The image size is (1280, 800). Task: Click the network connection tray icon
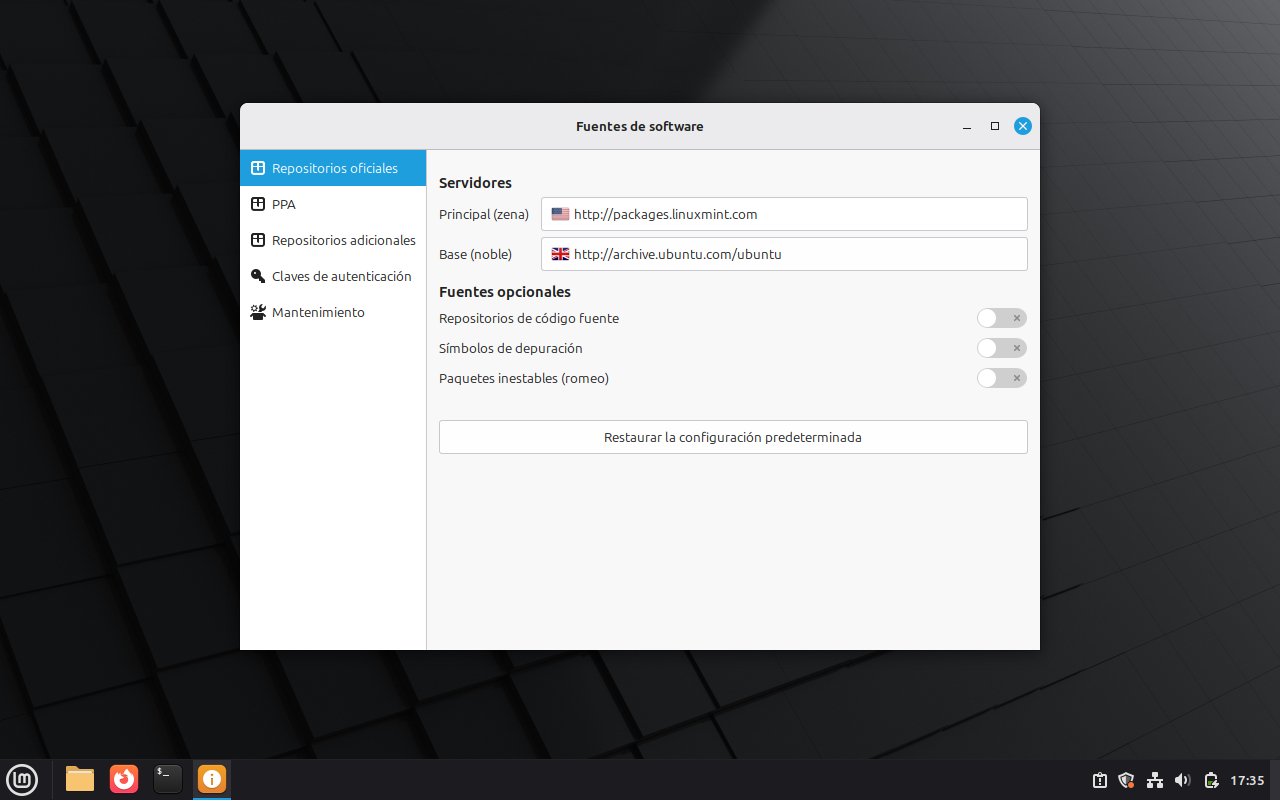tap(1155, 780)
